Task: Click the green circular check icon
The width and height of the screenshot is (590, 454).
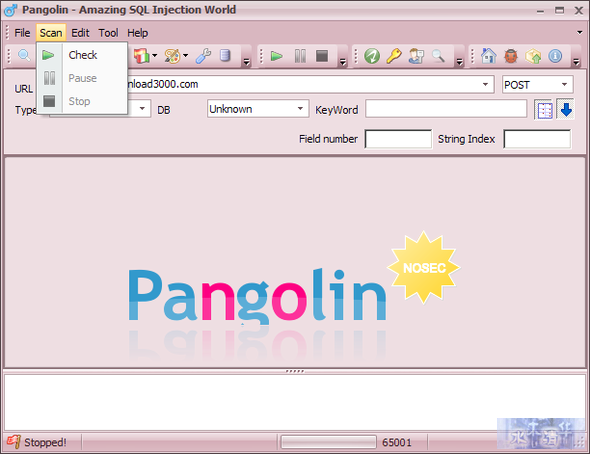Action: coord(372,56)
